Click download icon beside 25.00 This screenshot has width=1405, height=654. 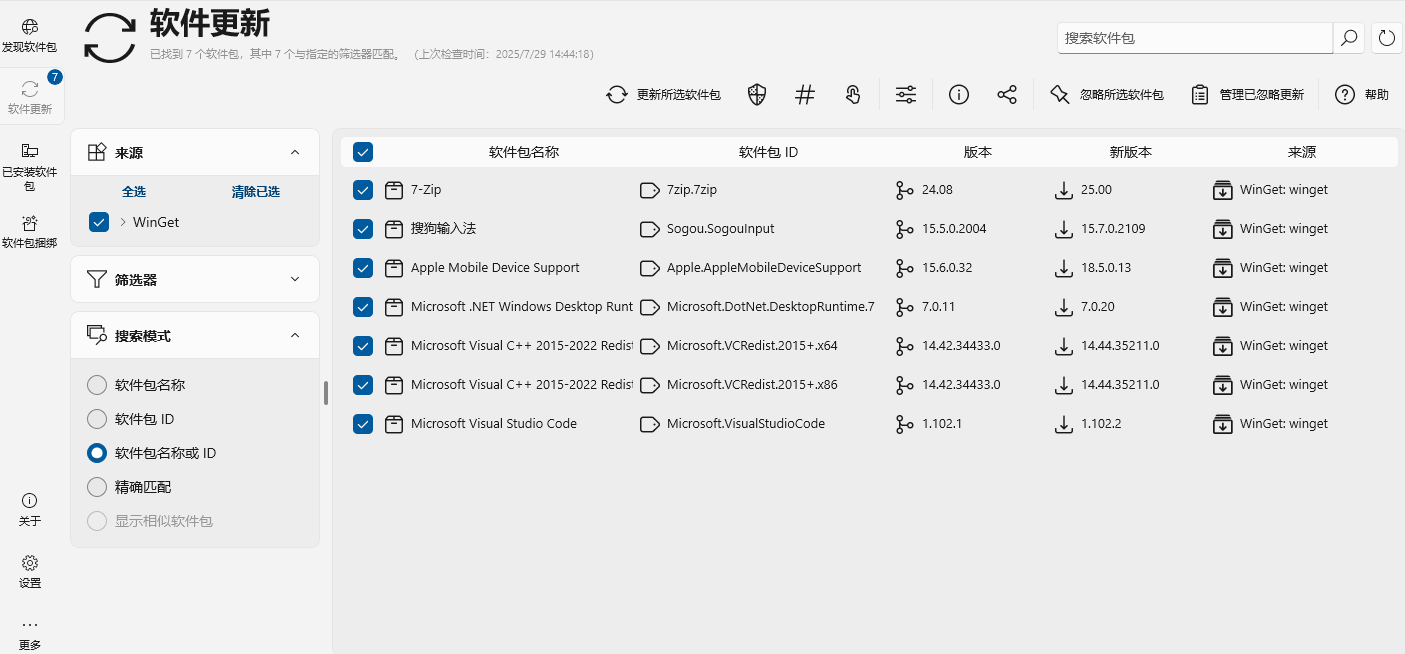[x=1064, y=190]
